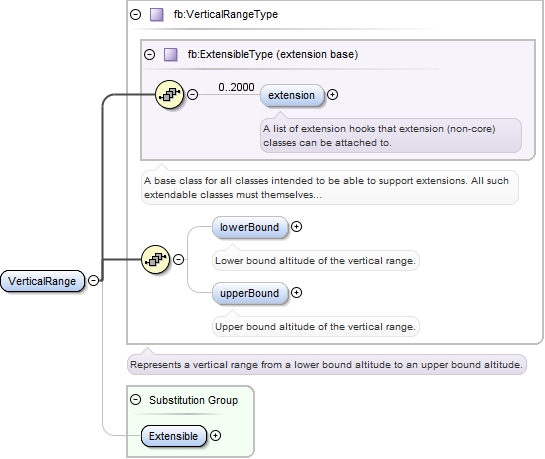Select the VerticalRange element node
Viewport: 545px width, 459px height.
click(x=42, y=281)
